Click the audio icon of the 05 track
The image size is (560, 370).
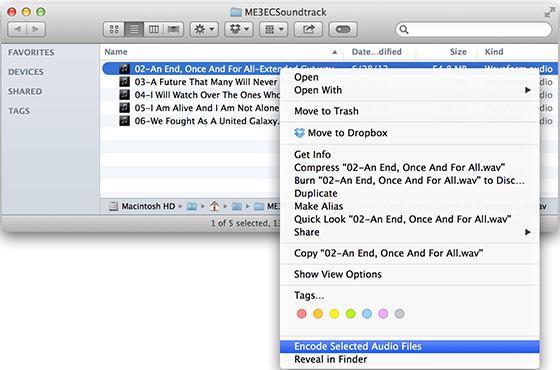124,108
